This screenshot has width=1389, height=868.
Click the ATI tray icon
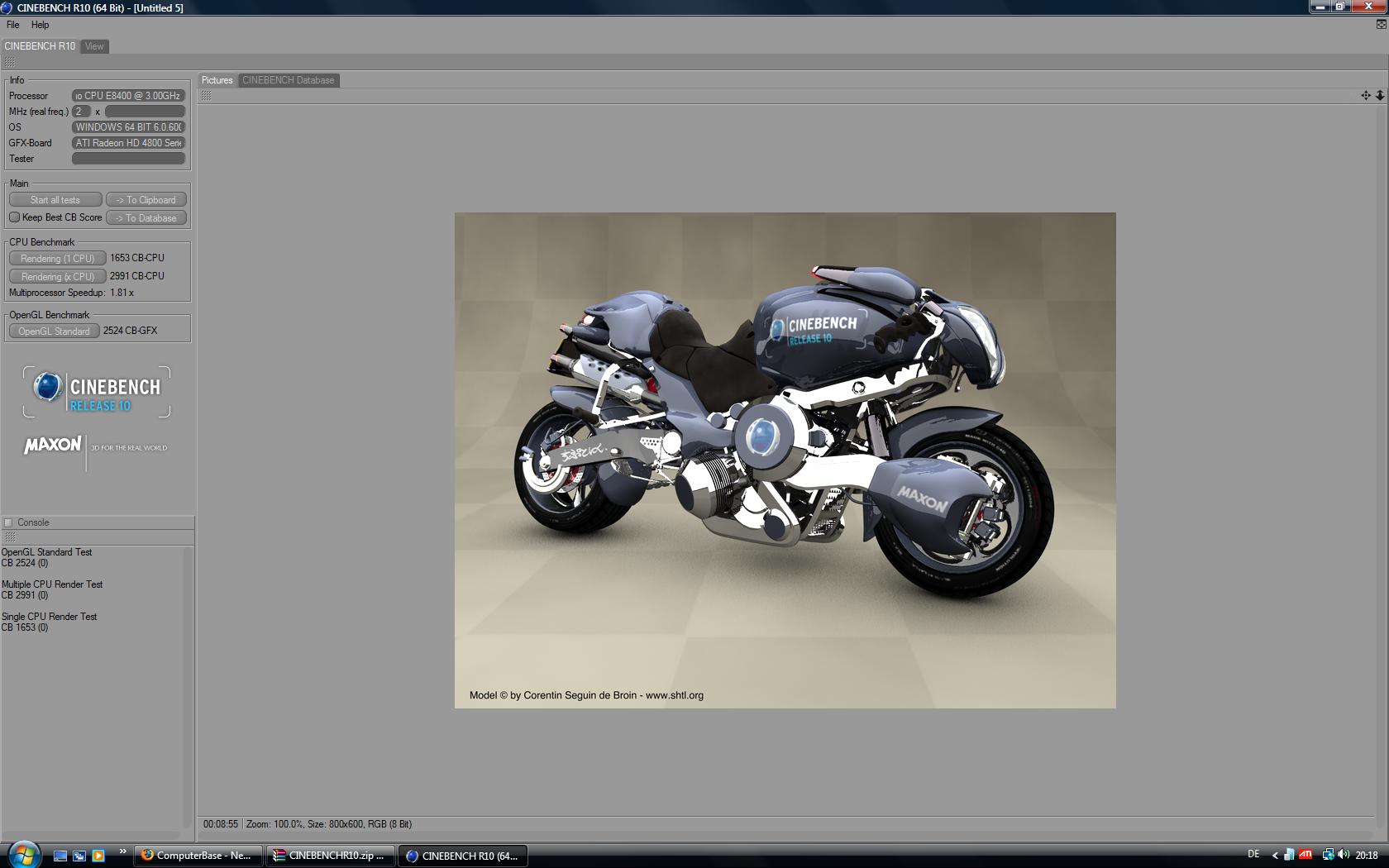pyautogui.click(x=1306, y=855)
